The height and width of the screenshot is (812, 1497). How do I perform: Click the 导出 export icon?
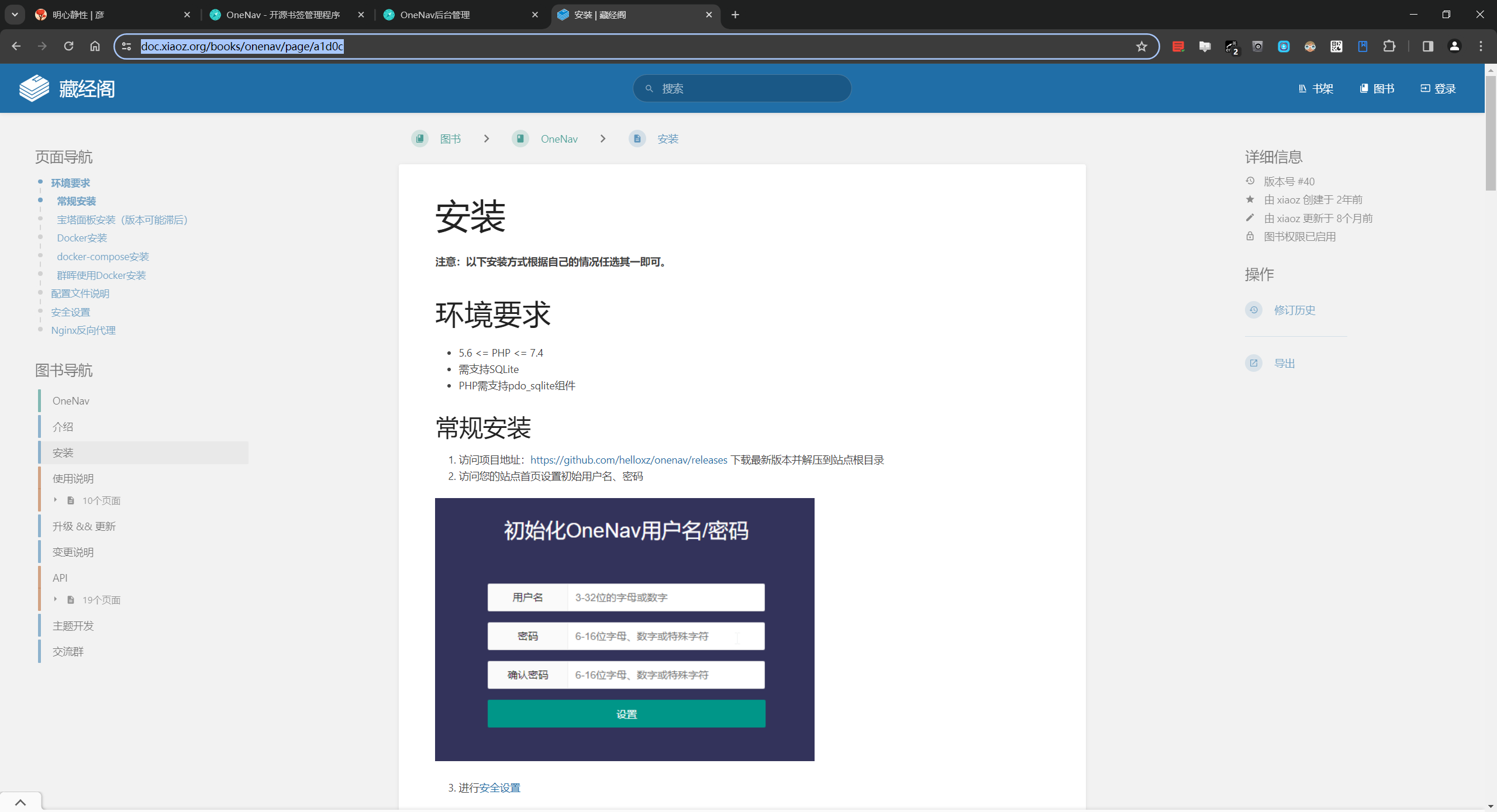[x=1254, y=363]
